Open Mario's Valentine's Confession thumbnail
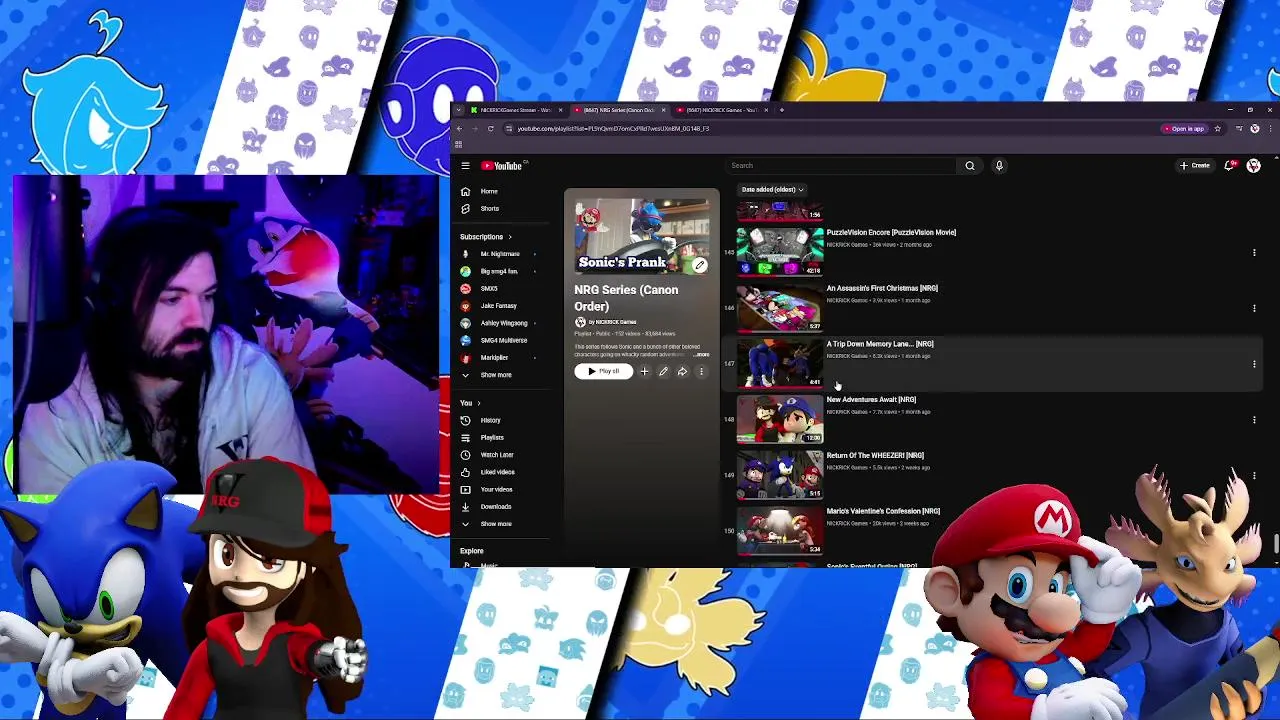Screen dimensions: 1280x720 pos(780,531)
